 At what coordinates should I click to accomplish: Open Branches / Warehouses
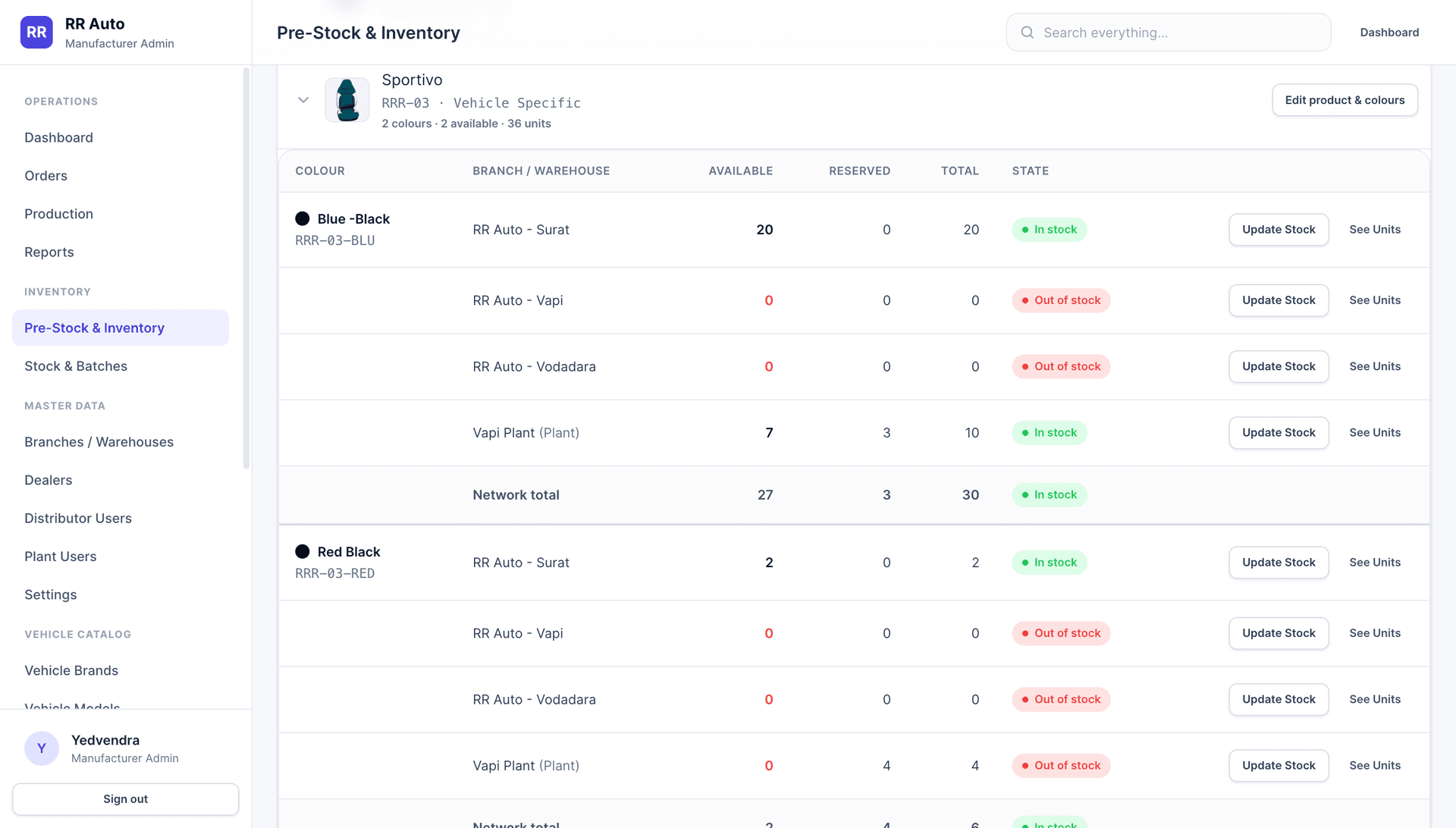[x=99, y=441]
